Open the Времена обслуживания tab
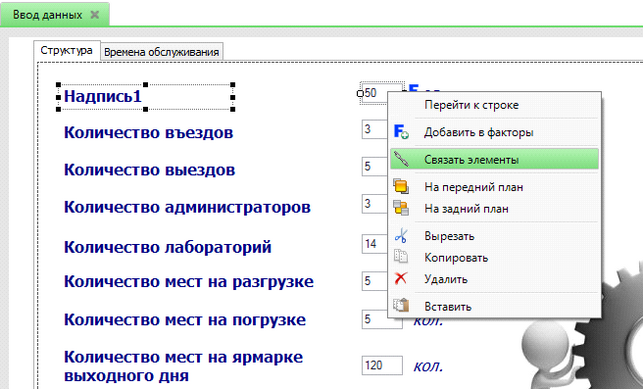Screen dimensions: 643x389 coord(162,52)
